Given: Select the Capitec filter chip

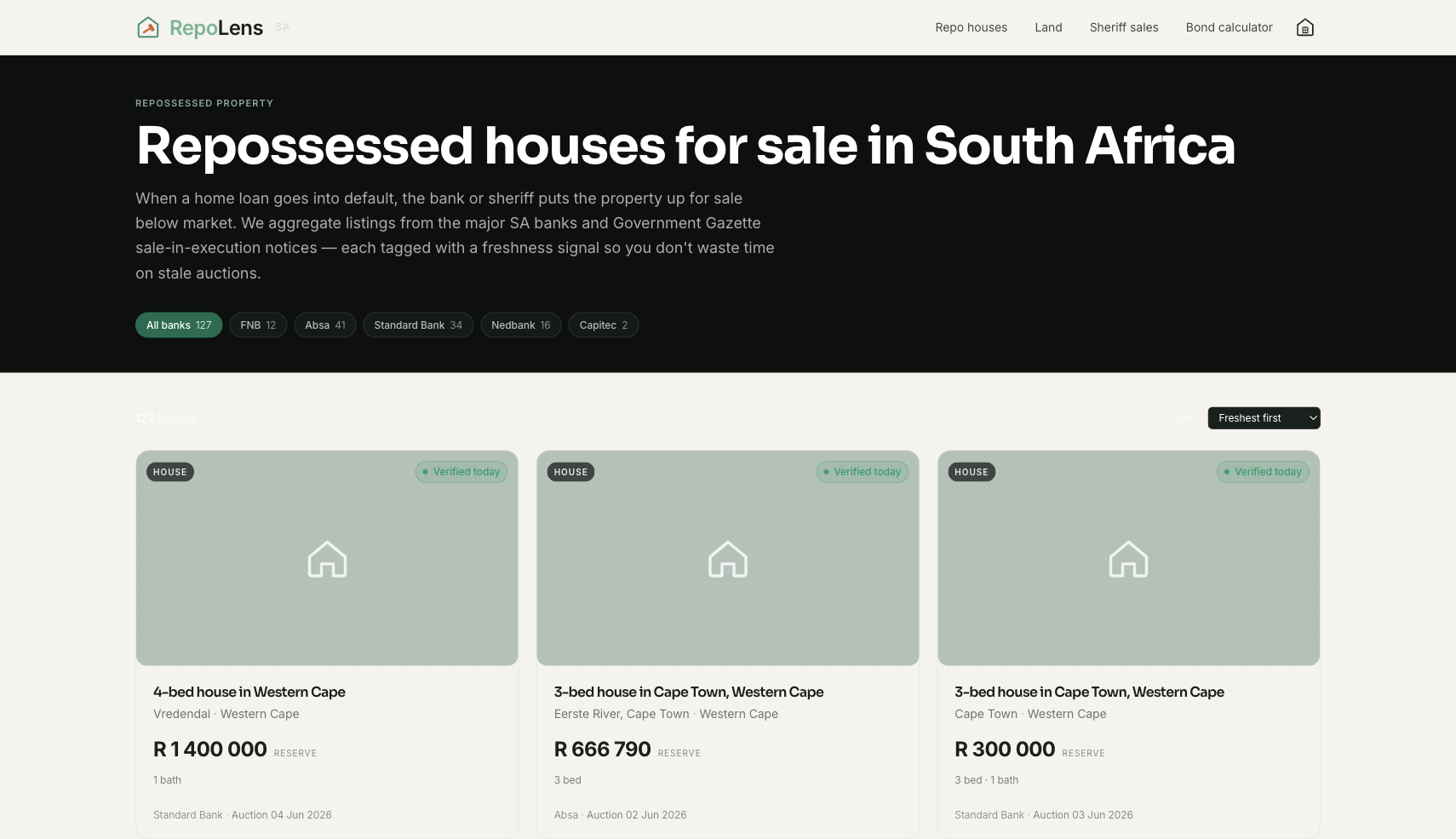Looking at the screenshot, I should [604, 325].
